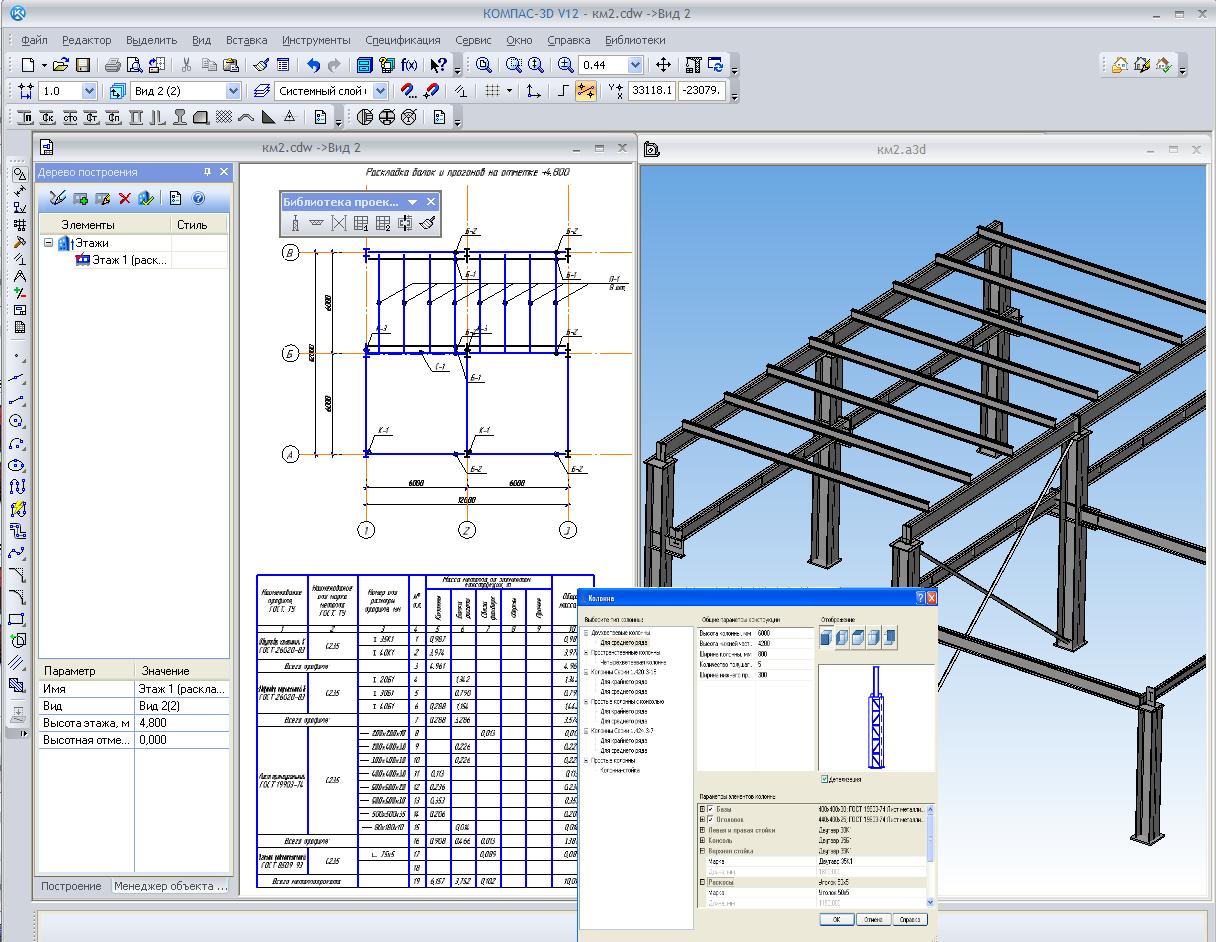This screenshot has height=942, width=1216.
Task: Click the Save document icon in toolbar
Action: tap(83, 65)
